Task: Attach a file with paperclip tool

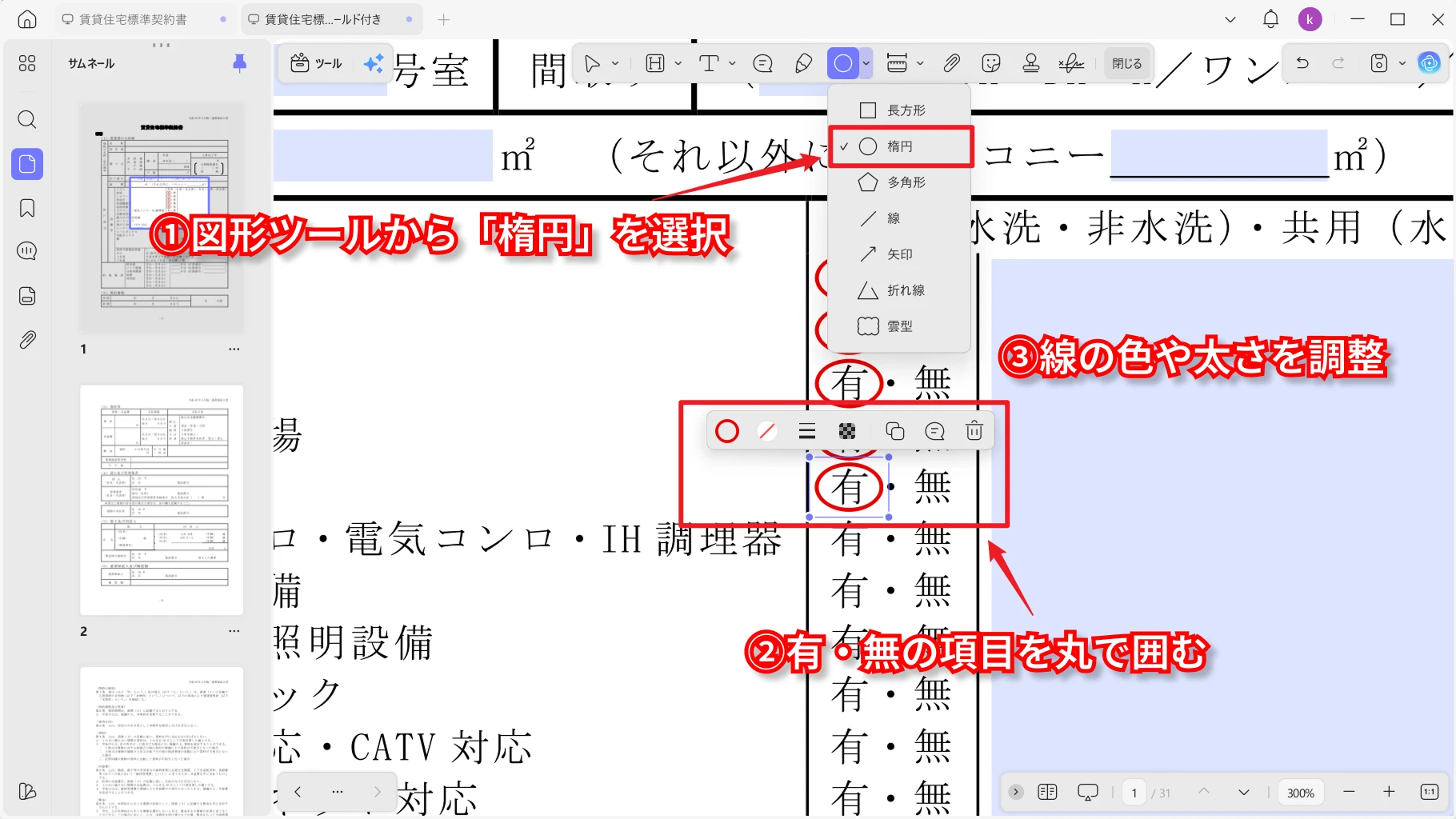Action: tap(951, 63)
